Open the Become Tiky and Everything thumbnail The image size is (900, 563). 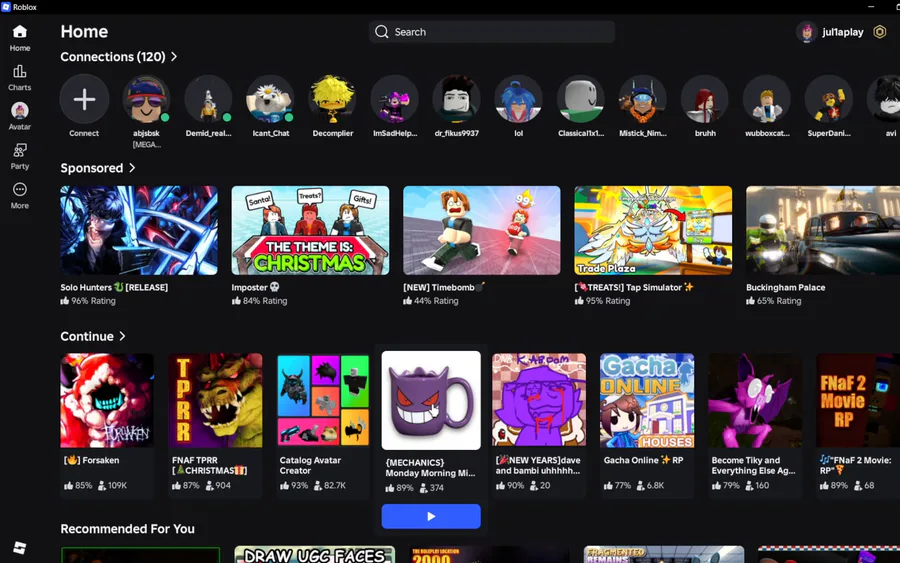click(755, 400)
